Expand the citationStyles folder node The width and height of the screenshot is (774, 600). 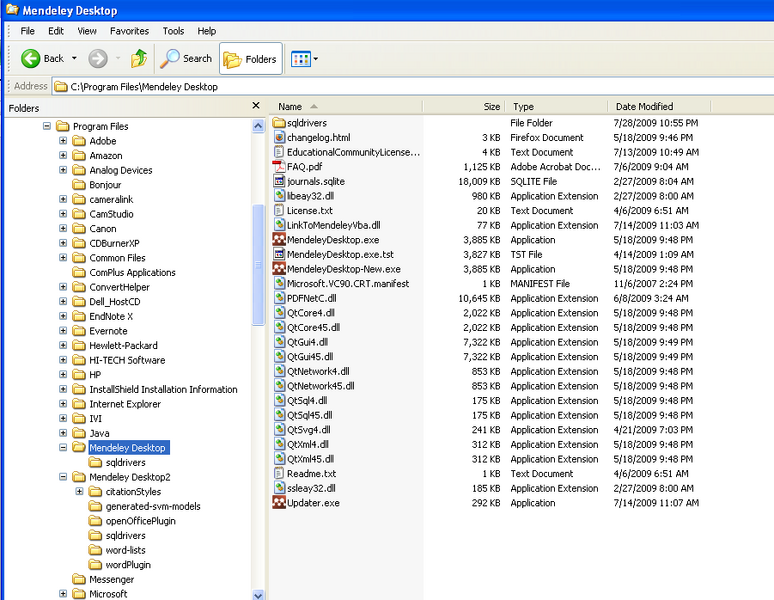point(79,491)
